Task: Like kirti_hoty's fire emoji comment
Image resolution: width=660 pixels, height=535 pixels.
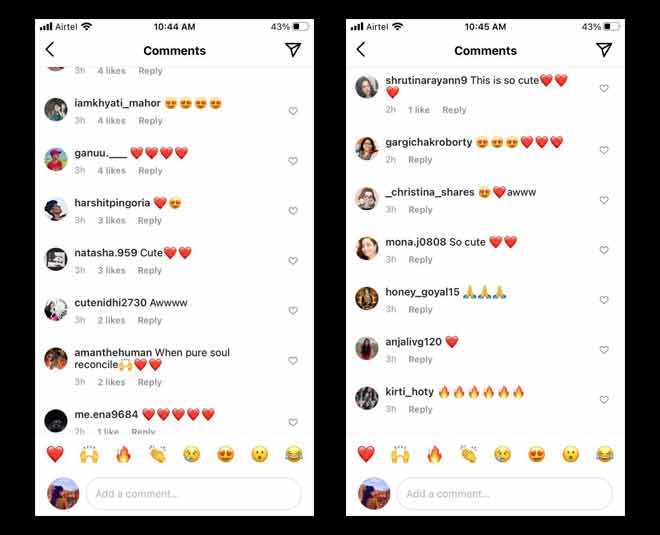Action: [x=604, y=399]
